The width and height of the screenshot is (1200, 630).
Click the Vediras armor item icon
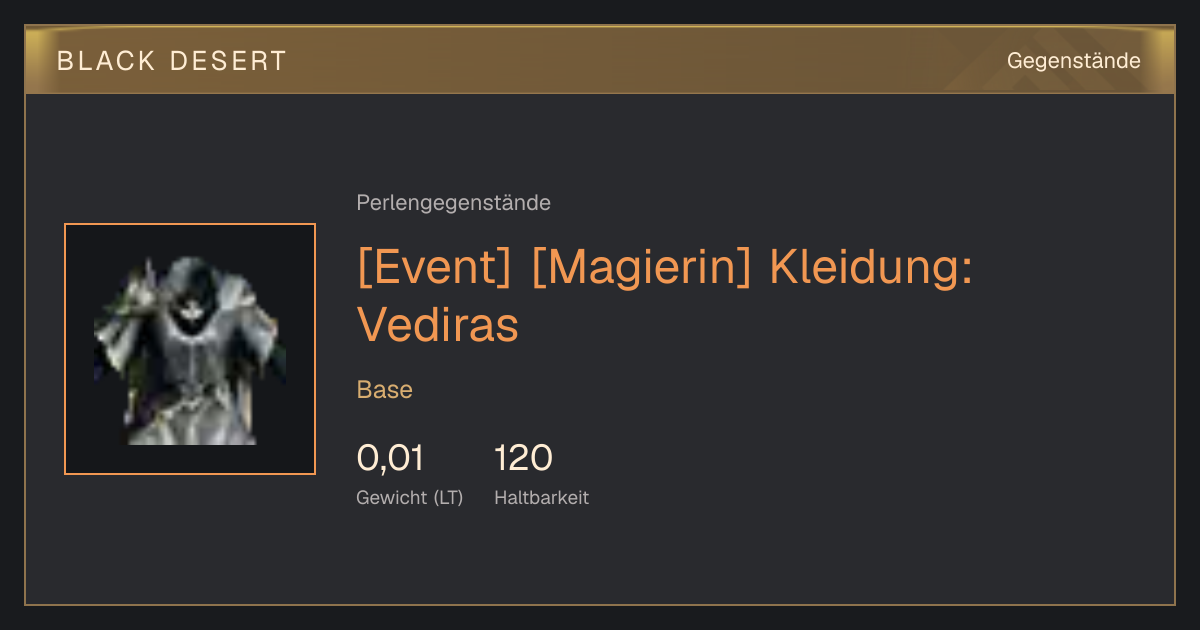pyautogui.click(x=190, y=349)
